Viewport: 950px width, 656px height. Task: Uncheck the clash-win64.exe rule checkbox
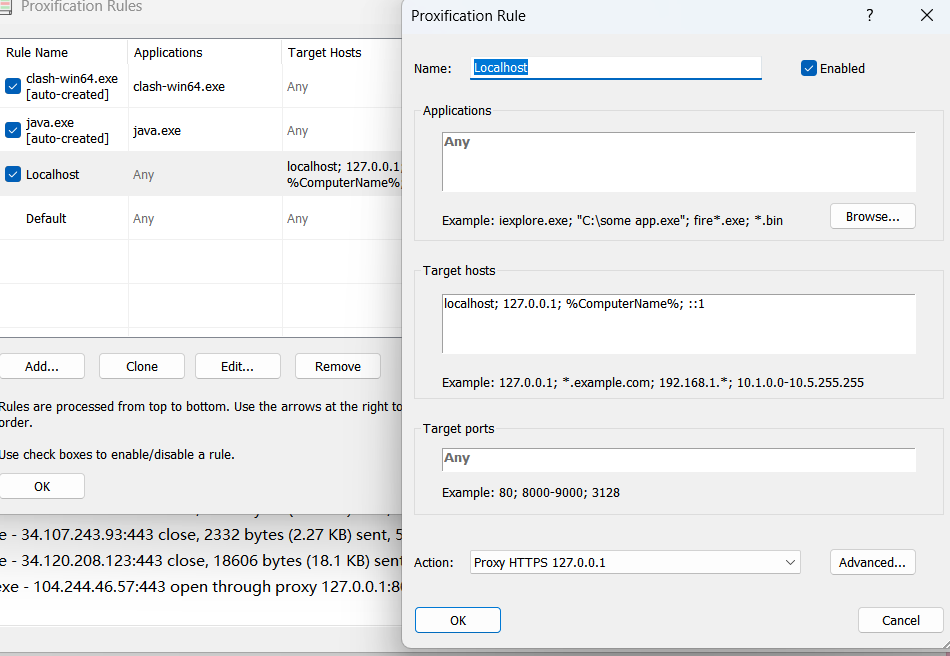(x=13, y=86)
